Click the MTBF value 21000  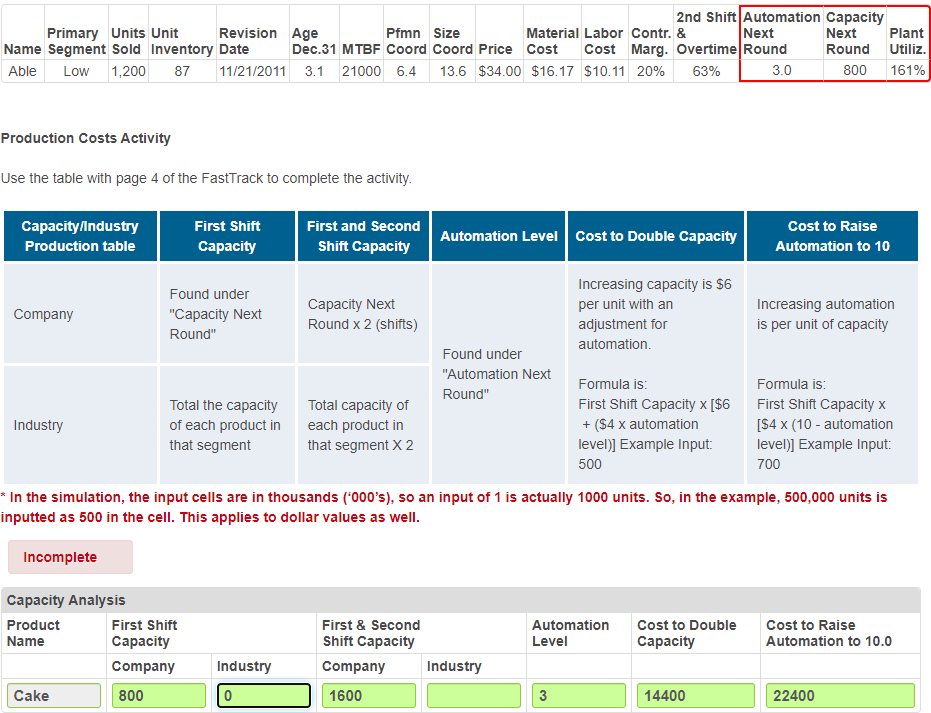coord(361,71)
